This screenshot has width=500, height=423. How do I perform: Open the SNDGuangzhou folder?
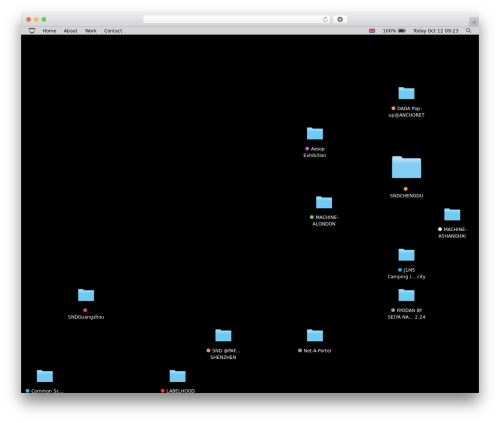pyautogui.click(x=86, y=295)
